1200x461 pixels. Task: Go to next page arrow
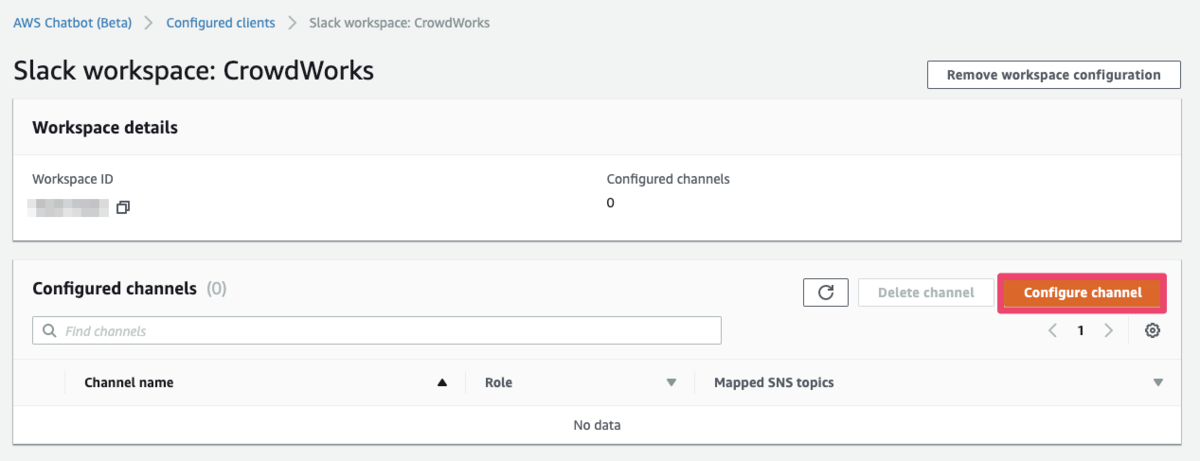click(1108, 331)
